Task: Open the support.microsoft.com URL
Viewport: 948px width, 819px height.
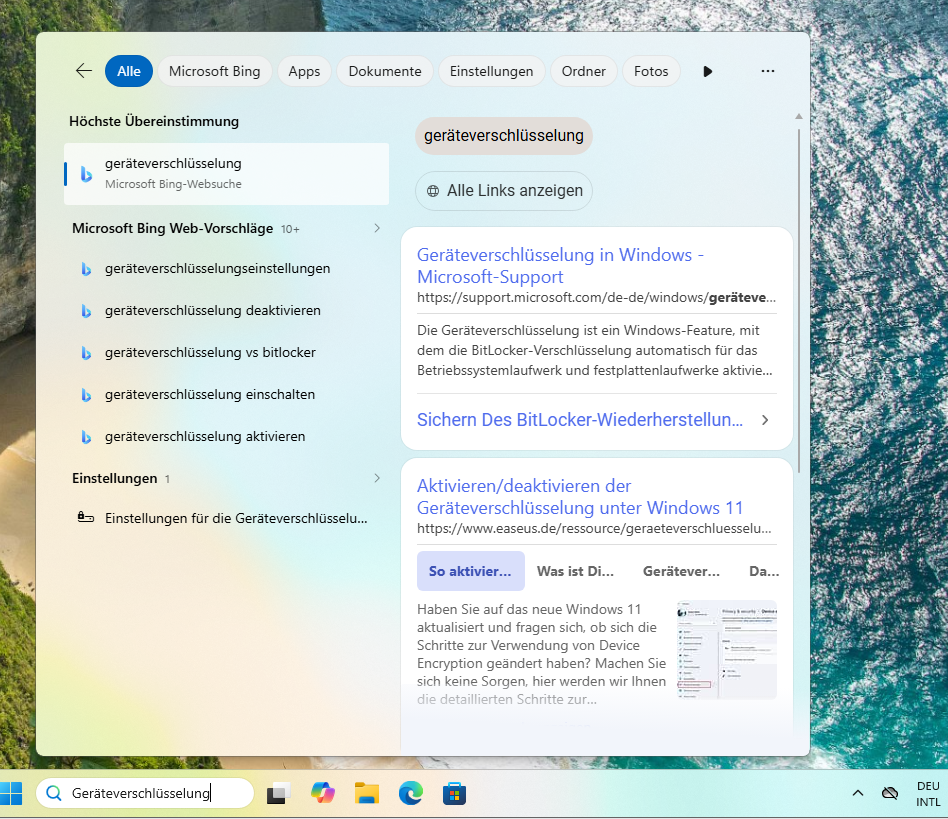Action: (596, 297)
